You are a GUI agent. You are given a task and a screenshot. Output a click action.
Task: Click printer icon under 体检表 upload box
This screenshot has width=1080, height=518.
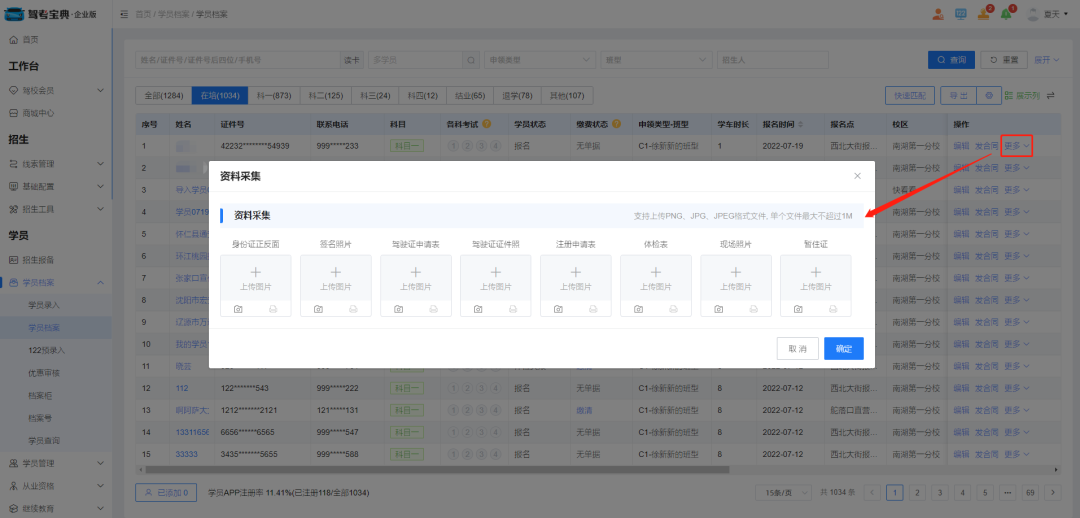[x=674, y=309]
